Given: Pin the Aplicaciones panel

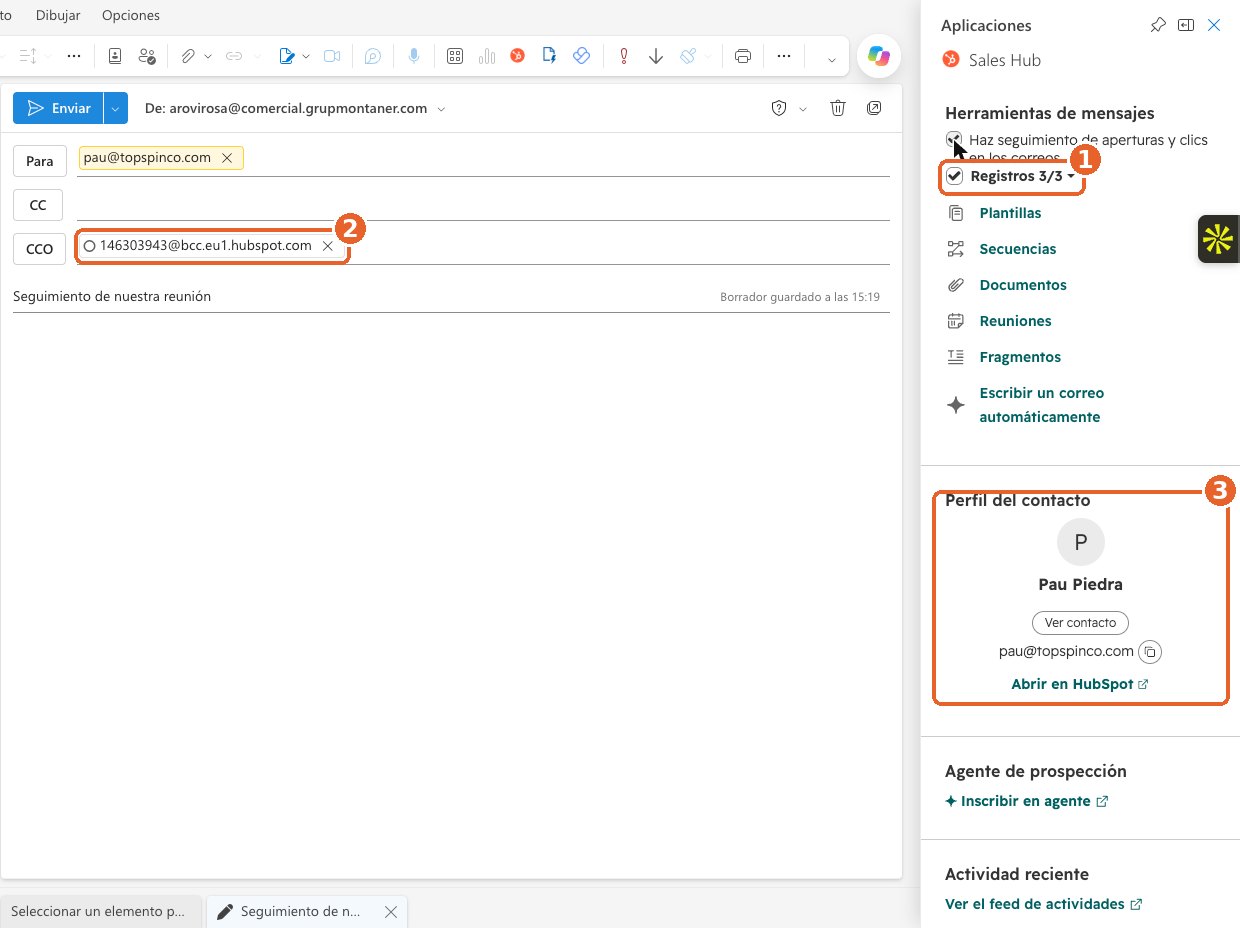Looking at the screenshot, I should [x=1158, y=25].
